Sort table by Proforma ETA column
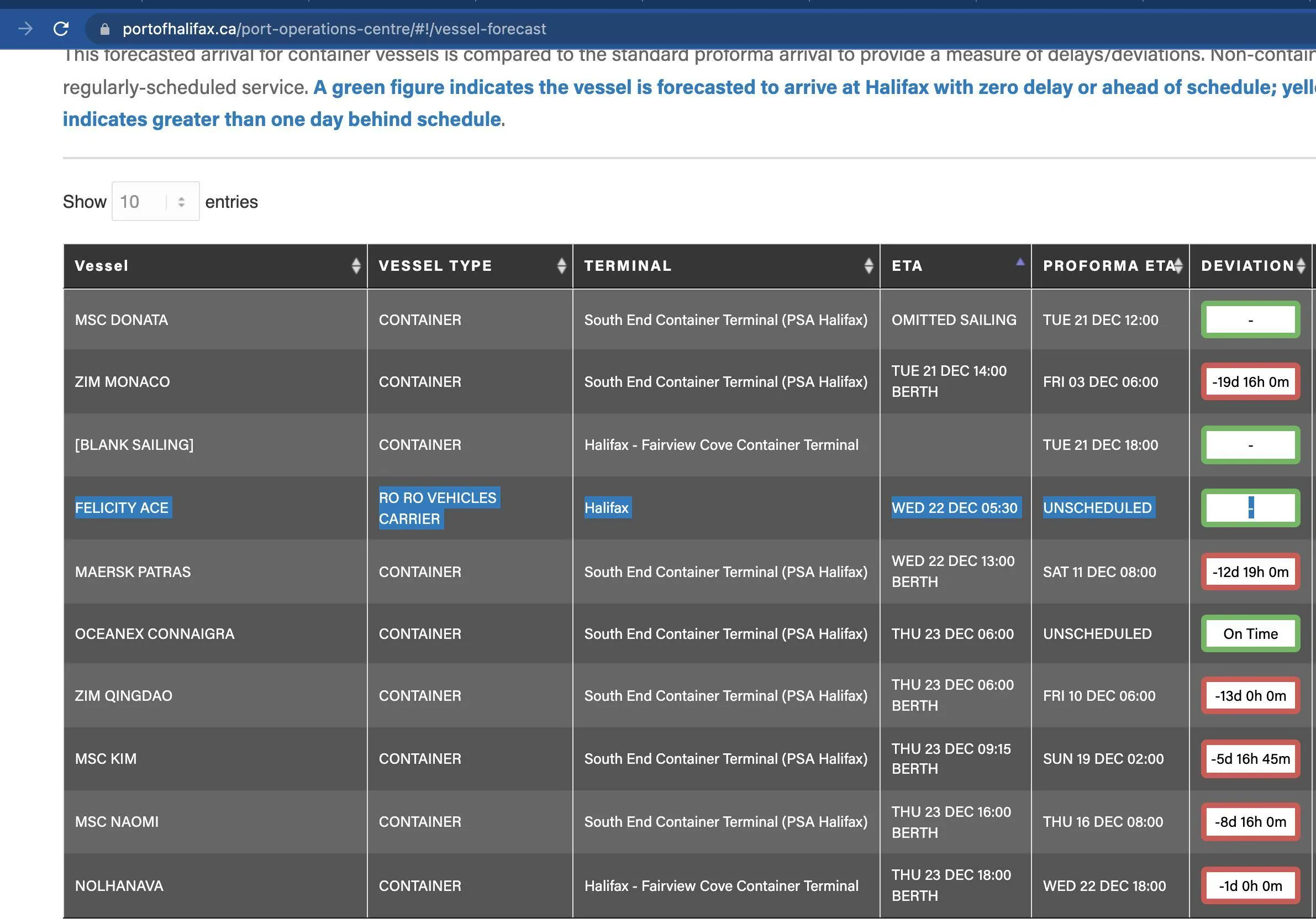The image size is (1316, 923). 1110,266
